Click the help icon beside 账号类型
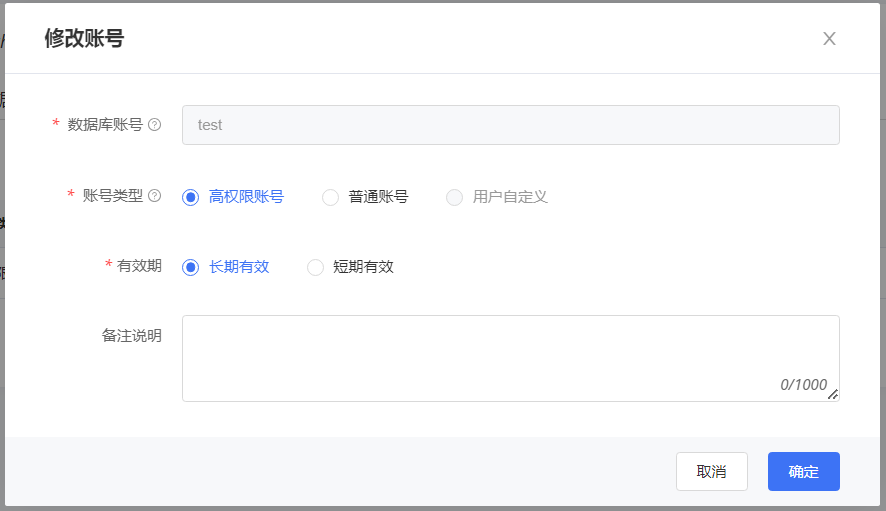Viewport: 886px width, 511px height. [x=154, y=196]
